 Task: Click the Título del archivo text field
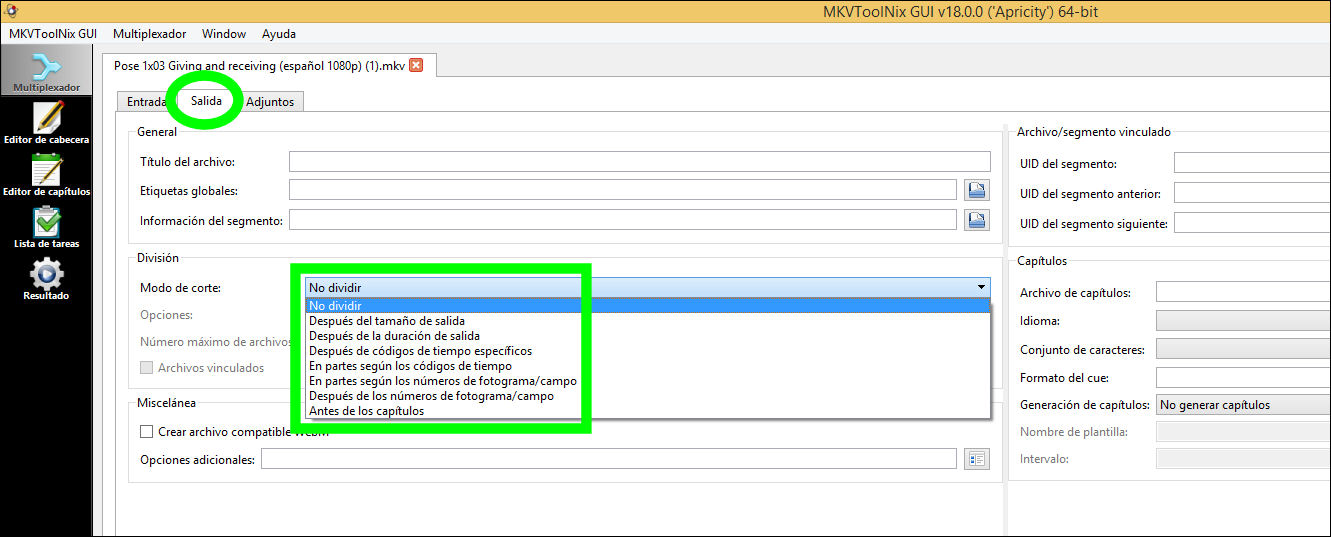(639, 162)
